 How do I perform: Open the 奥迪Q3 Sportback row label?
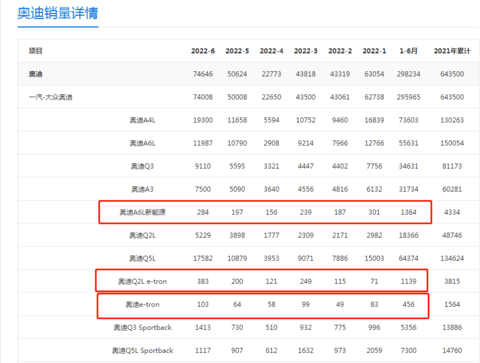point(142,327)
